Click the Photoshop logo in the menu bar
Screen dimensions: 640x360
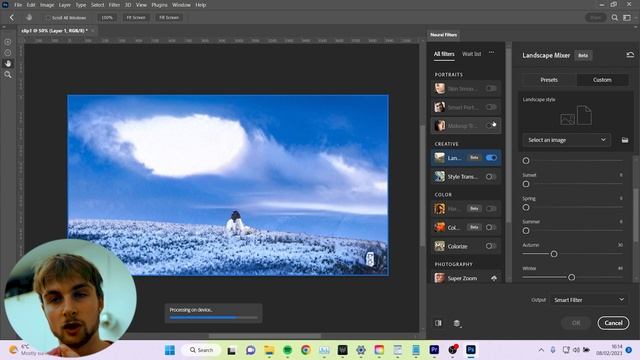coord(5,5)
